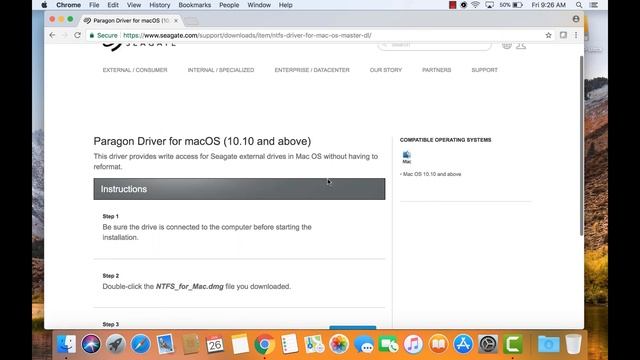Click the address bar URL
Image resolution: width=640 pixels, height=360 pixels.
[247, 36]
